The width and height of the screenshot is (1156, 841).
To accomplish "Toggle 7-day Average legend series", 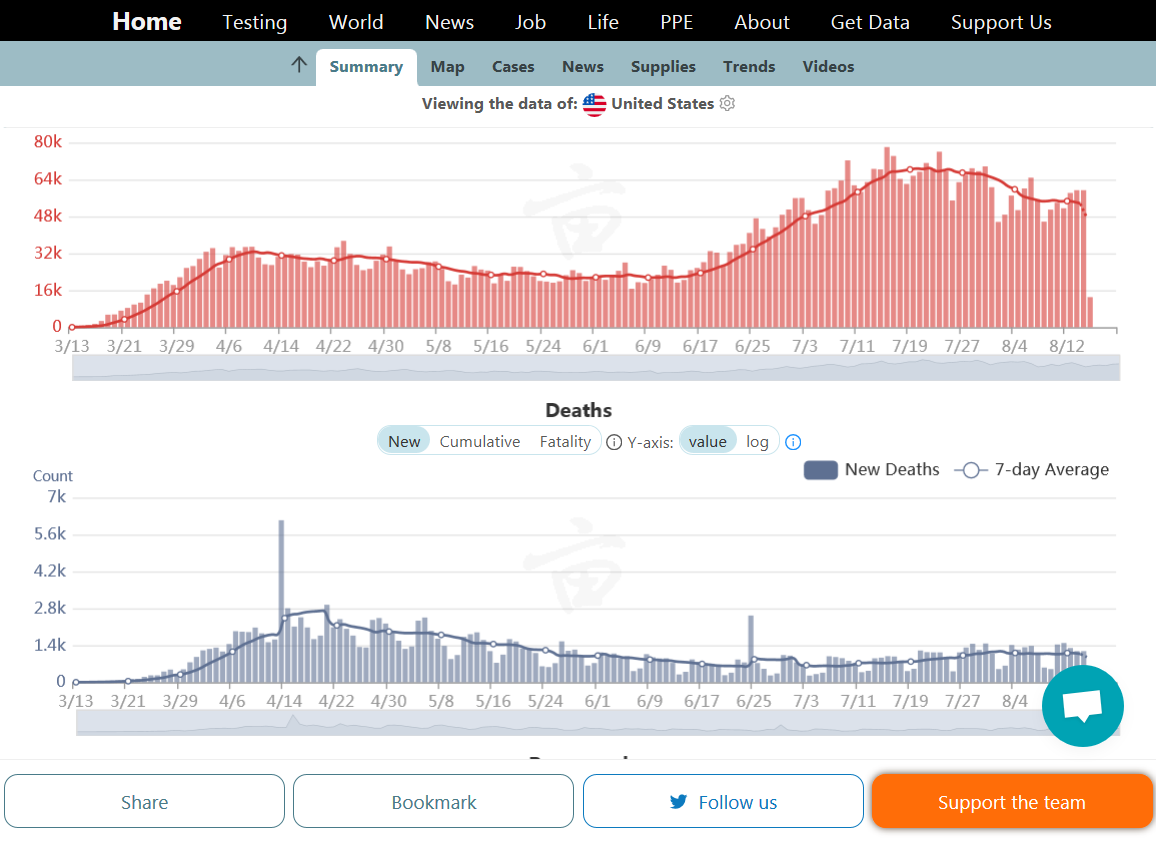I will pos(1031,470).
